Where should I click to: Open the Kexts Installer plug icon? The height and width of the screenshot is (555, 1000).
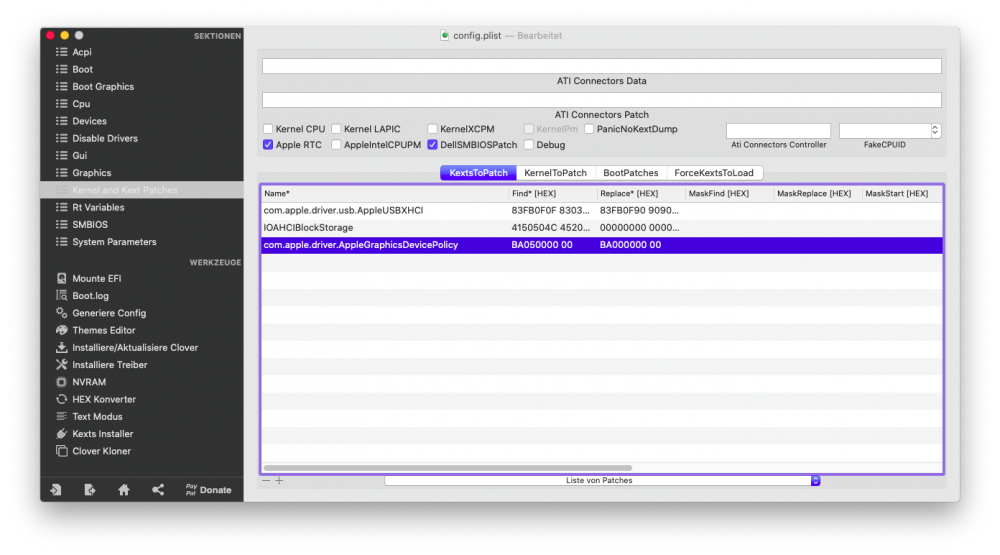[x=62, y=434]
